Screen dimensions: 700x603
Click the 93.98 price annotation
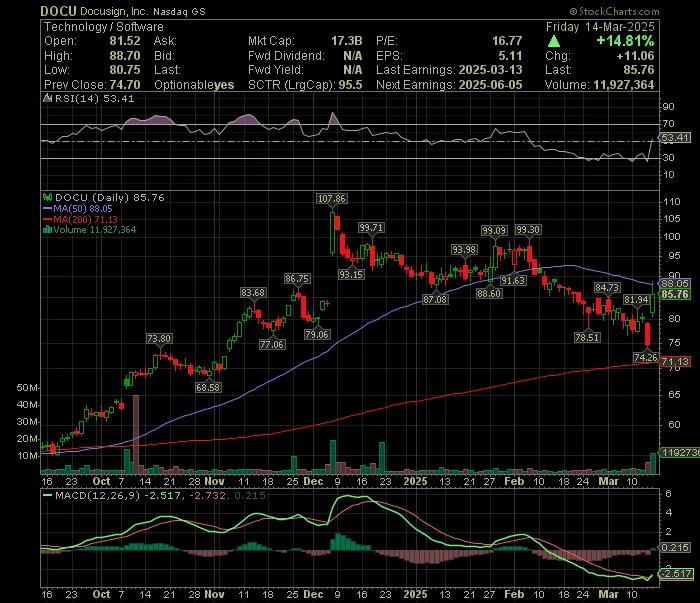(464, 250)
